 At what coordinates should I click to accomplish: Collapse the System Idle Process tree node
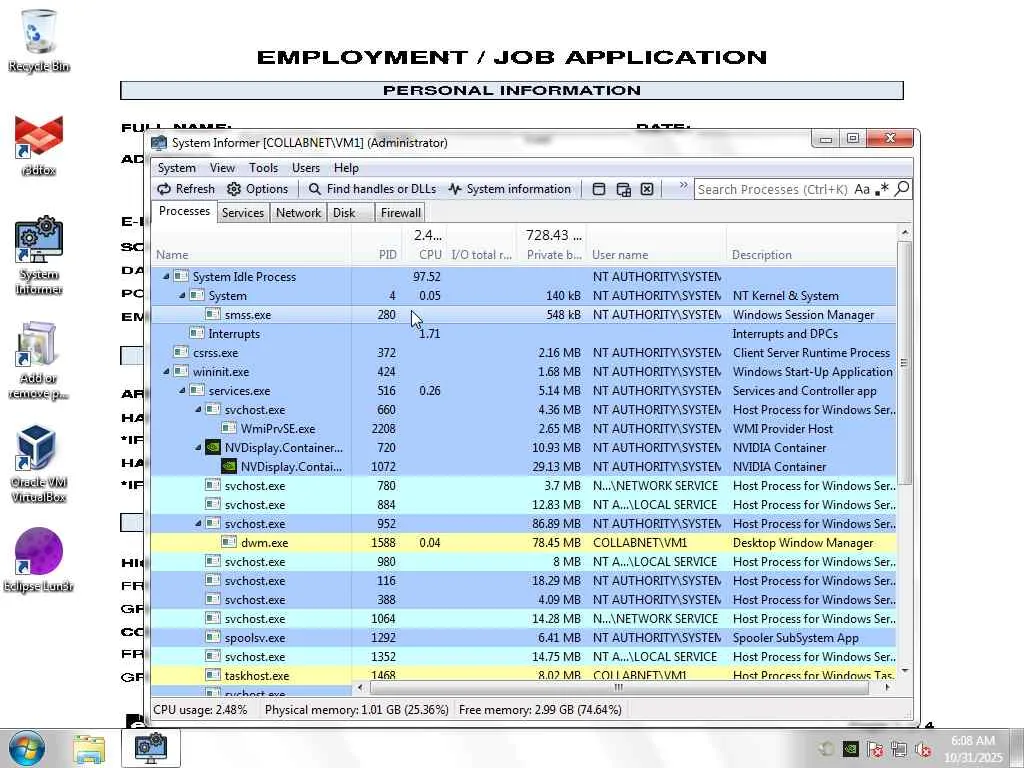(166, 277)
